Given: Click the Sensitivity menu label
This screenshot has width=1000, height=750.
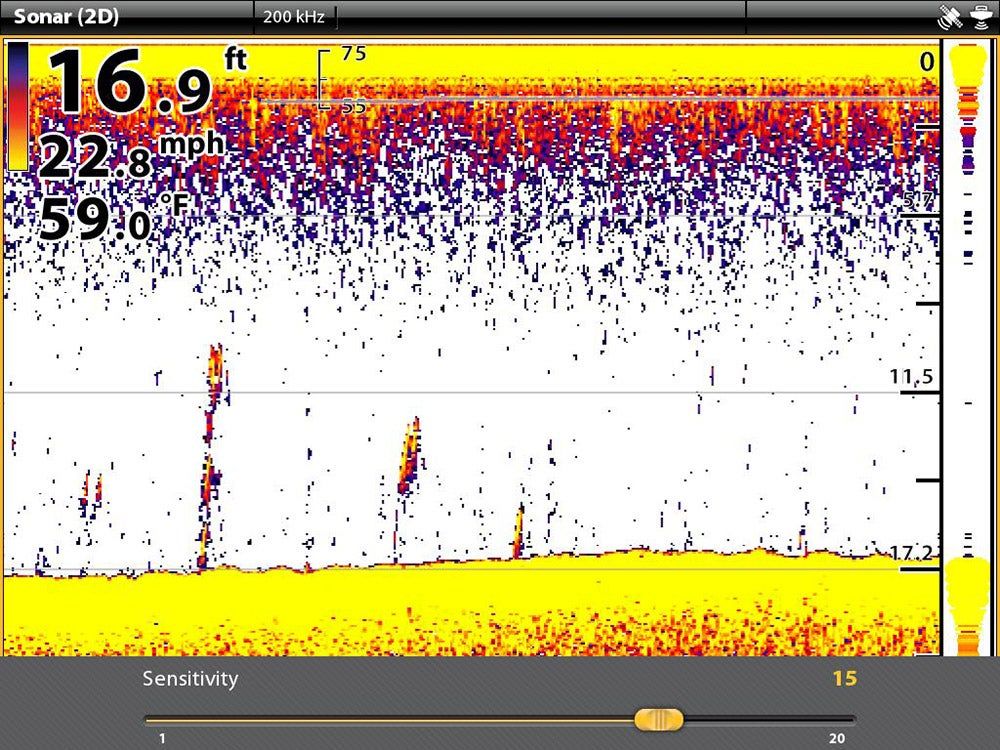Looking at the screenshot, I should click(x=190, y=679).
